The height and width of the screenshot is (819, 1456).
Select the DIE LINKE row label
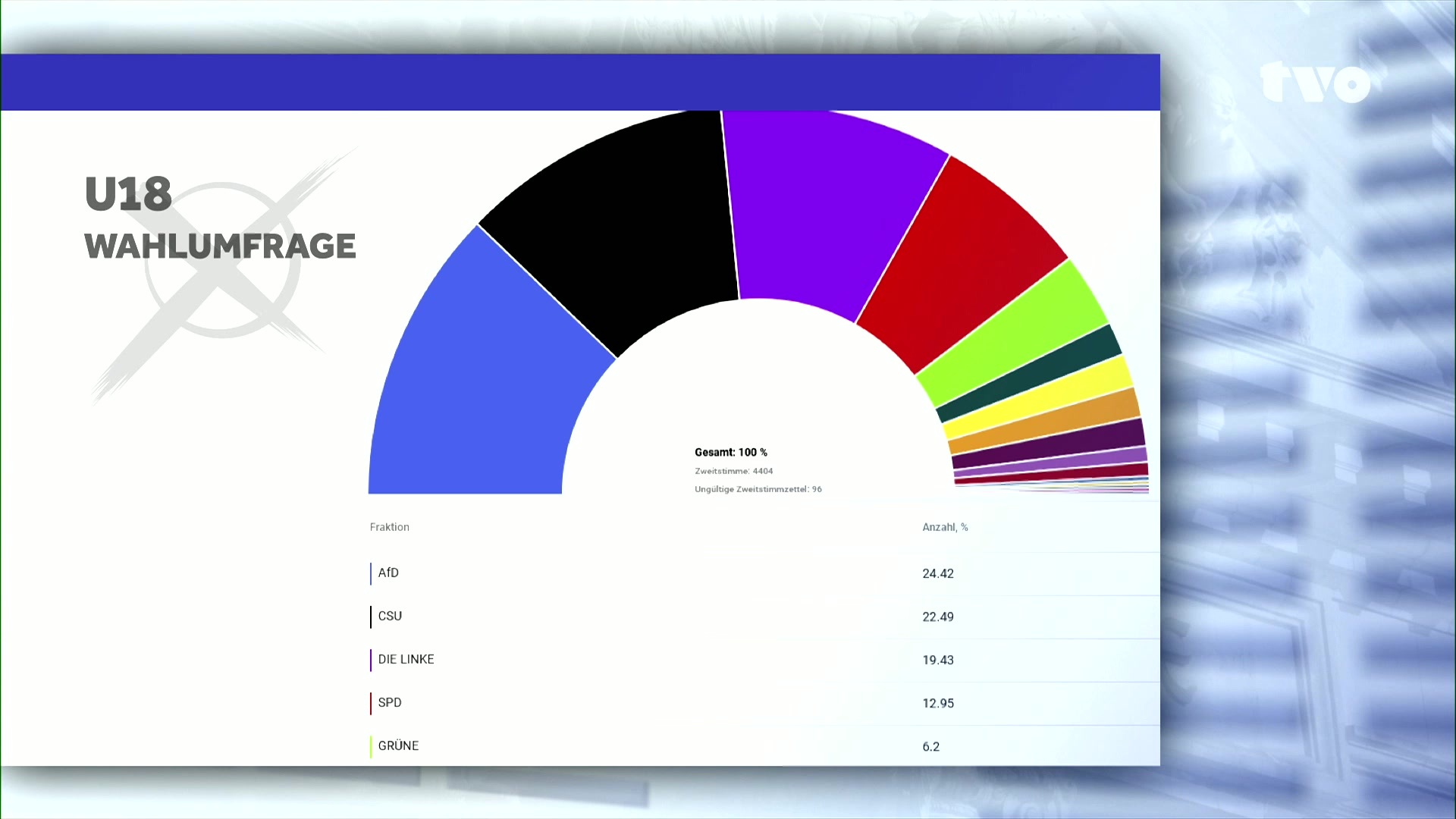[406, 659]
